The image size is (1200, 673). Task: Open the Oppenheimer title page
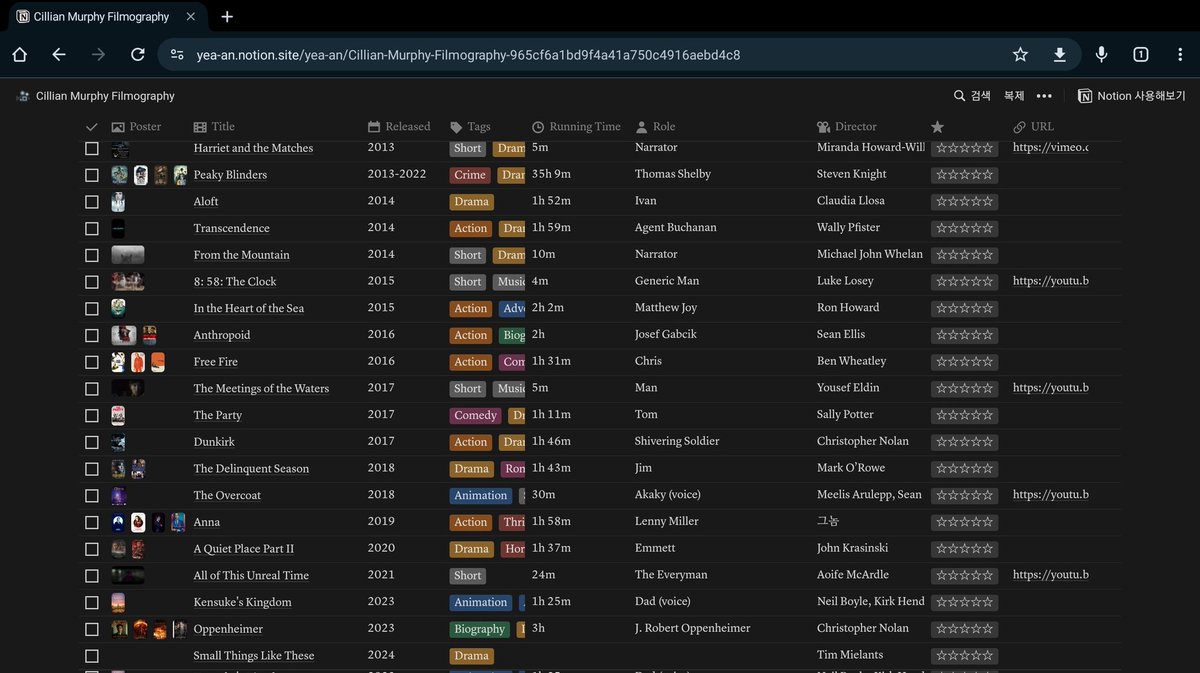coord(228,629)
